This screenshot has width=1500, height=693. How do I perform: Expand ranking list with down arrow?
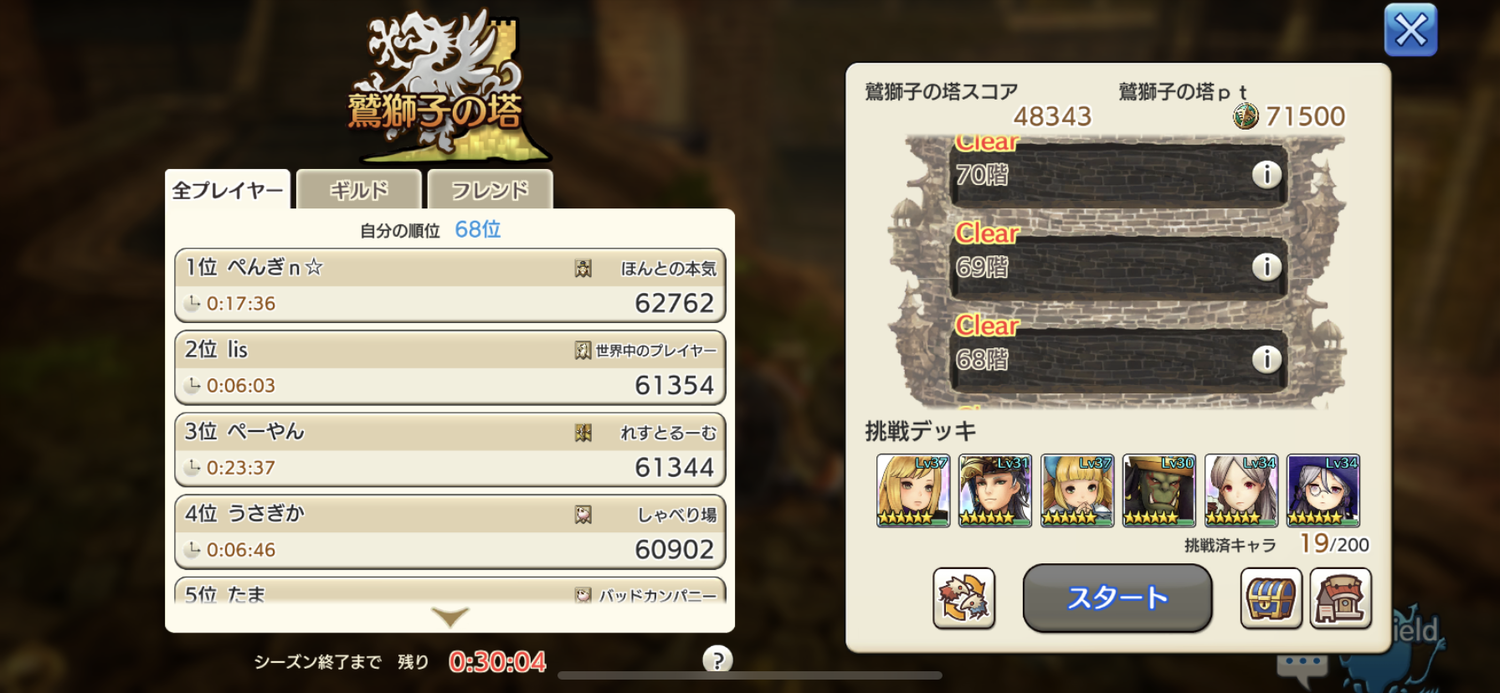[450, 618]
